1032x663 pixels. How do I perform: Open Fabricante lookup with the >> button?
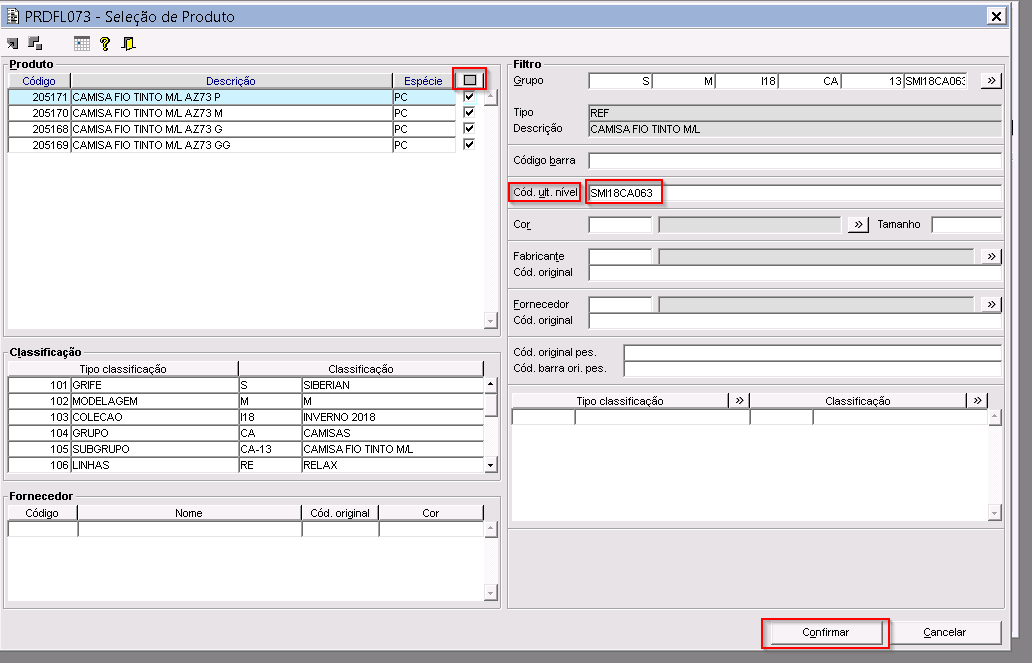991,256
